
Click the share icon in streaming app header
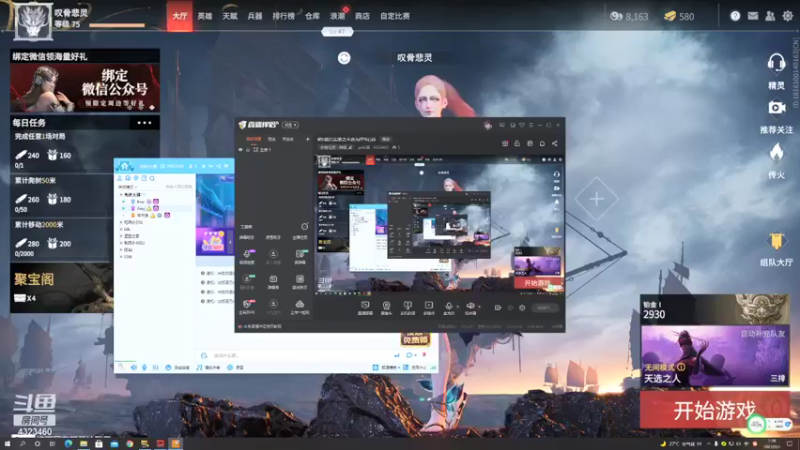point(555,143)
